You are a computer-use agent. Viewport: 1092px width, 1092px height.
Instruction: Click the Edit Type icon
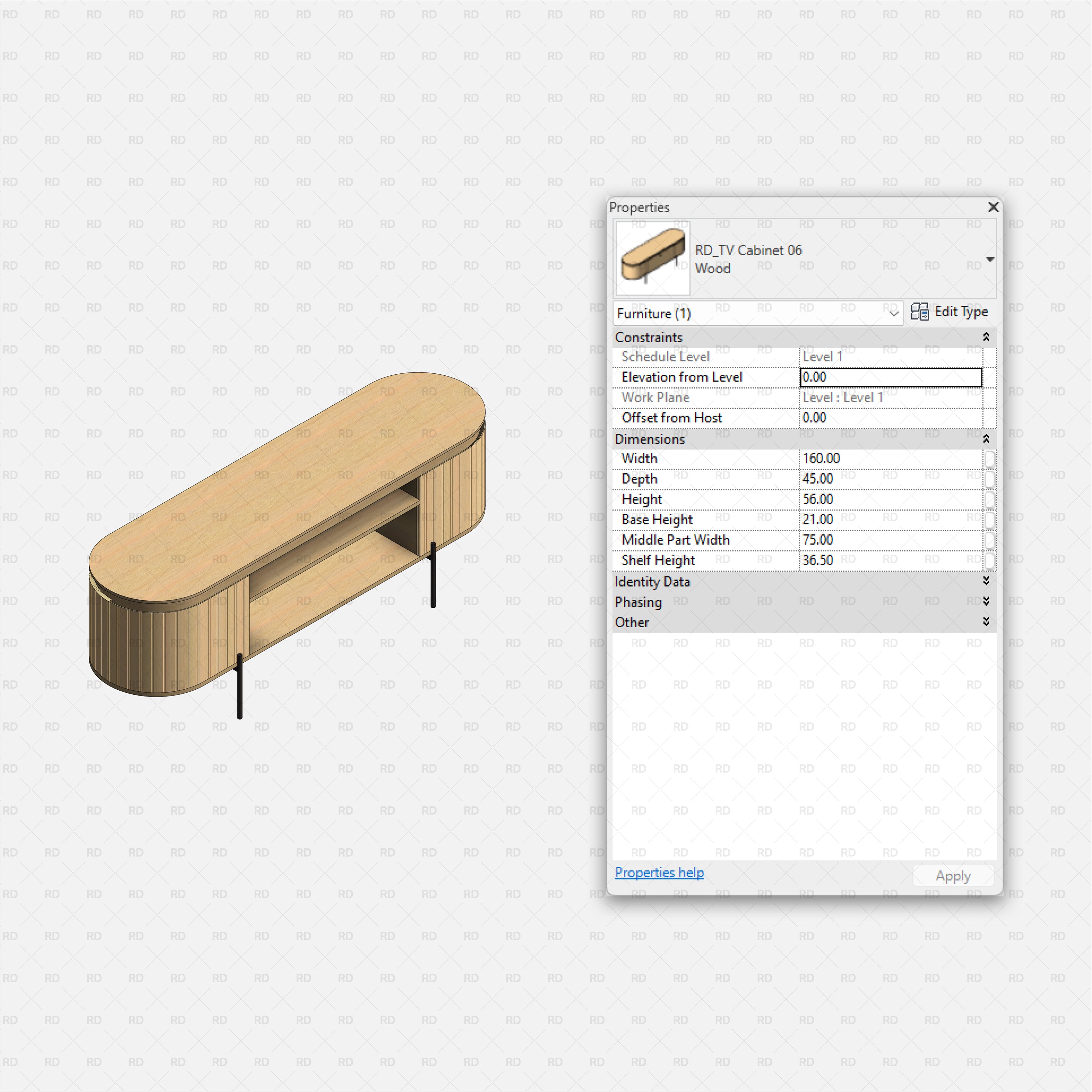(920, 312)
